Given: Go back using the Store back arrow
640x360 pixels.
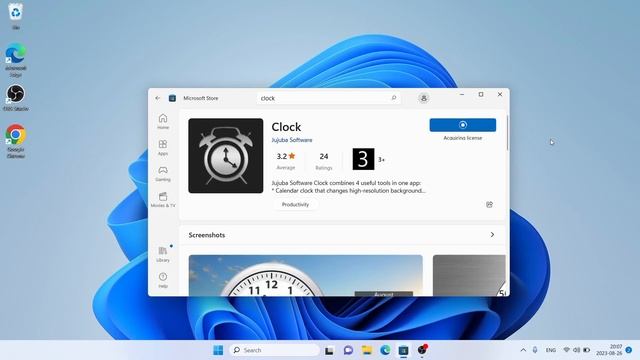Looking at the screenshot, I should pos(158,98).
